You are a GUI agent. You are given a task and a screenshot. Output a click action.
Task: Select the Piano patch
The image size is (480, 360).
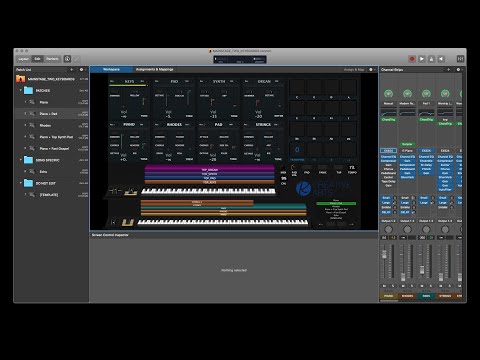pos(52,102)
